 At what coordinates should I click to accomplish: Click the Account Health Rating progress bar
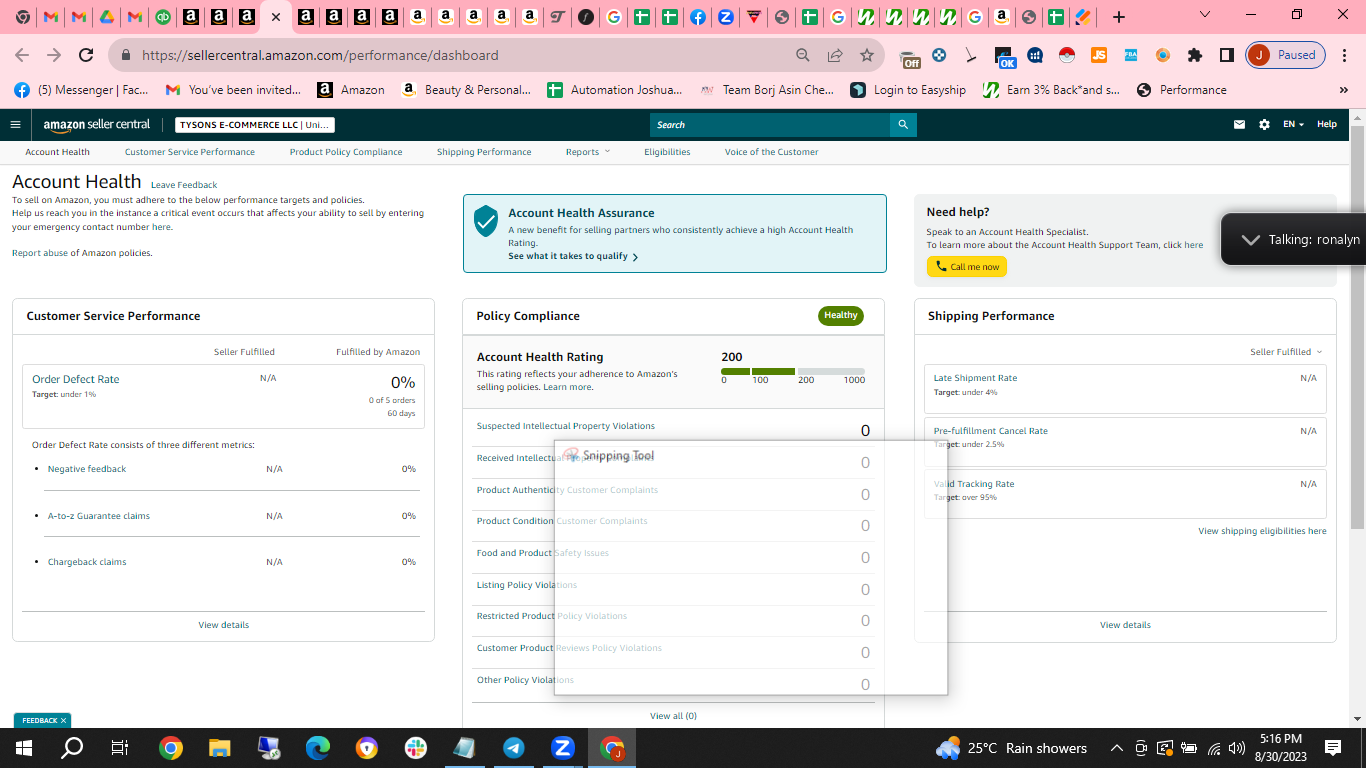(793, 371)
